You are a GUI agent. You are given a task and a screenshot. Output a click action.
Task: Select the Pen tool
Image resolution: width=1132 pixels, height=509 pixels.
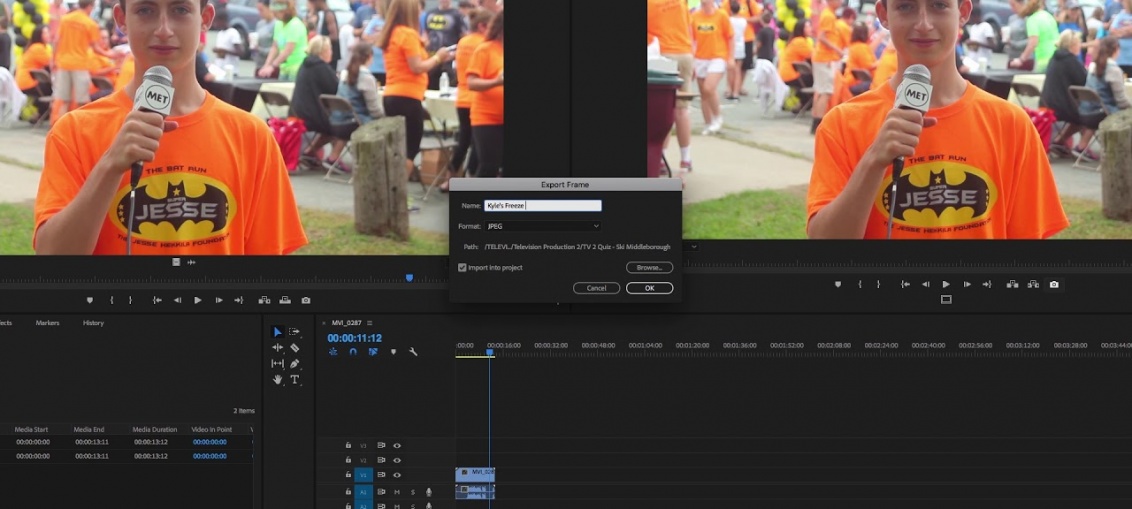(295, 364)
